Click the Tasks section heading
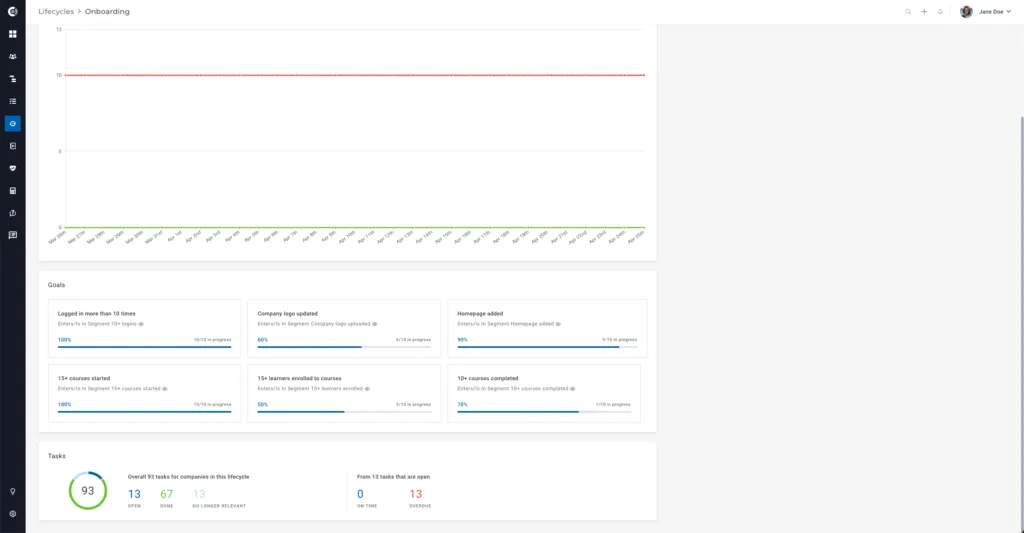The image size is (1024, 533). (x=57, y=456)
